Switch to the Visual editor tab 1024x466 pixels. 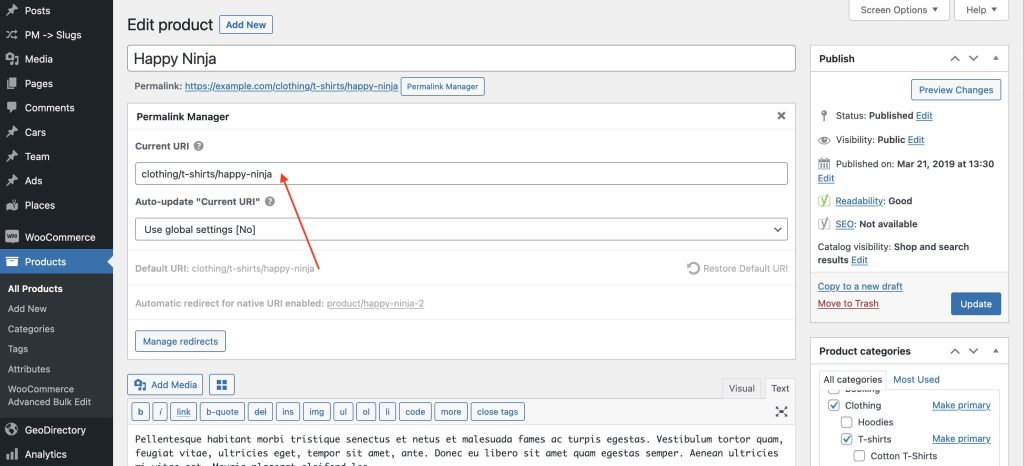pyautogui.click(x=741, y=388)
